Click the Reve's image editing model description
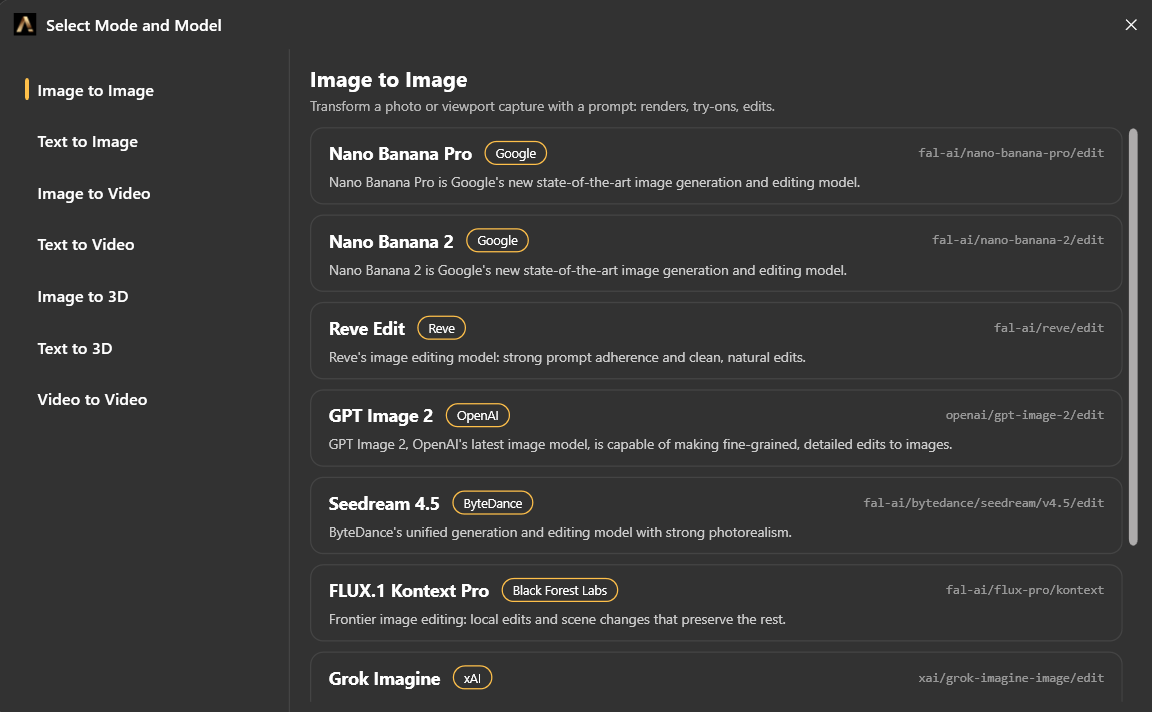Screen dimensions: 1152x712 tap(567, 358)
